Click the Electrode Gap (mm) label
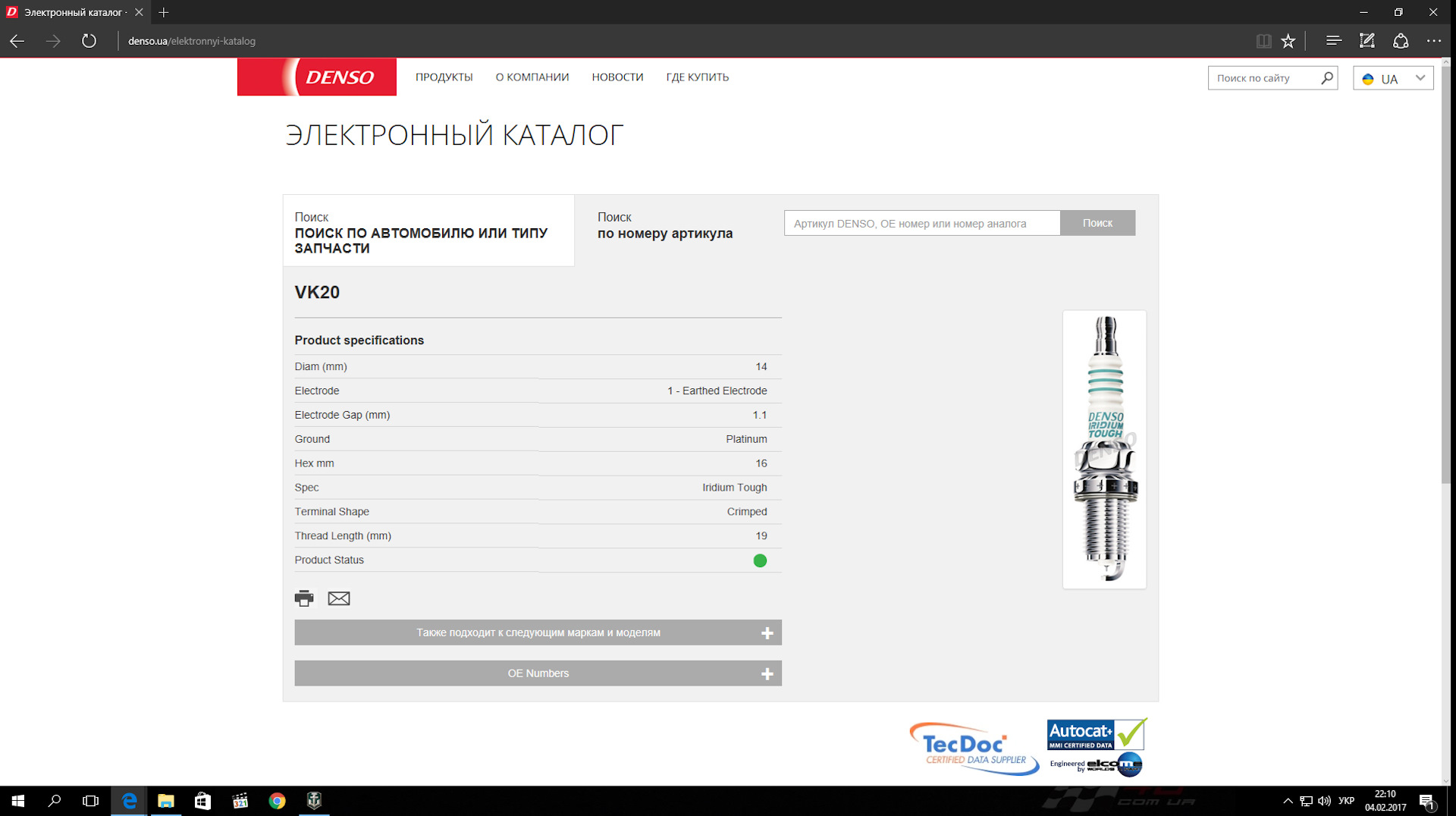This screenshot has height=816, width=1456. (342, 415)
